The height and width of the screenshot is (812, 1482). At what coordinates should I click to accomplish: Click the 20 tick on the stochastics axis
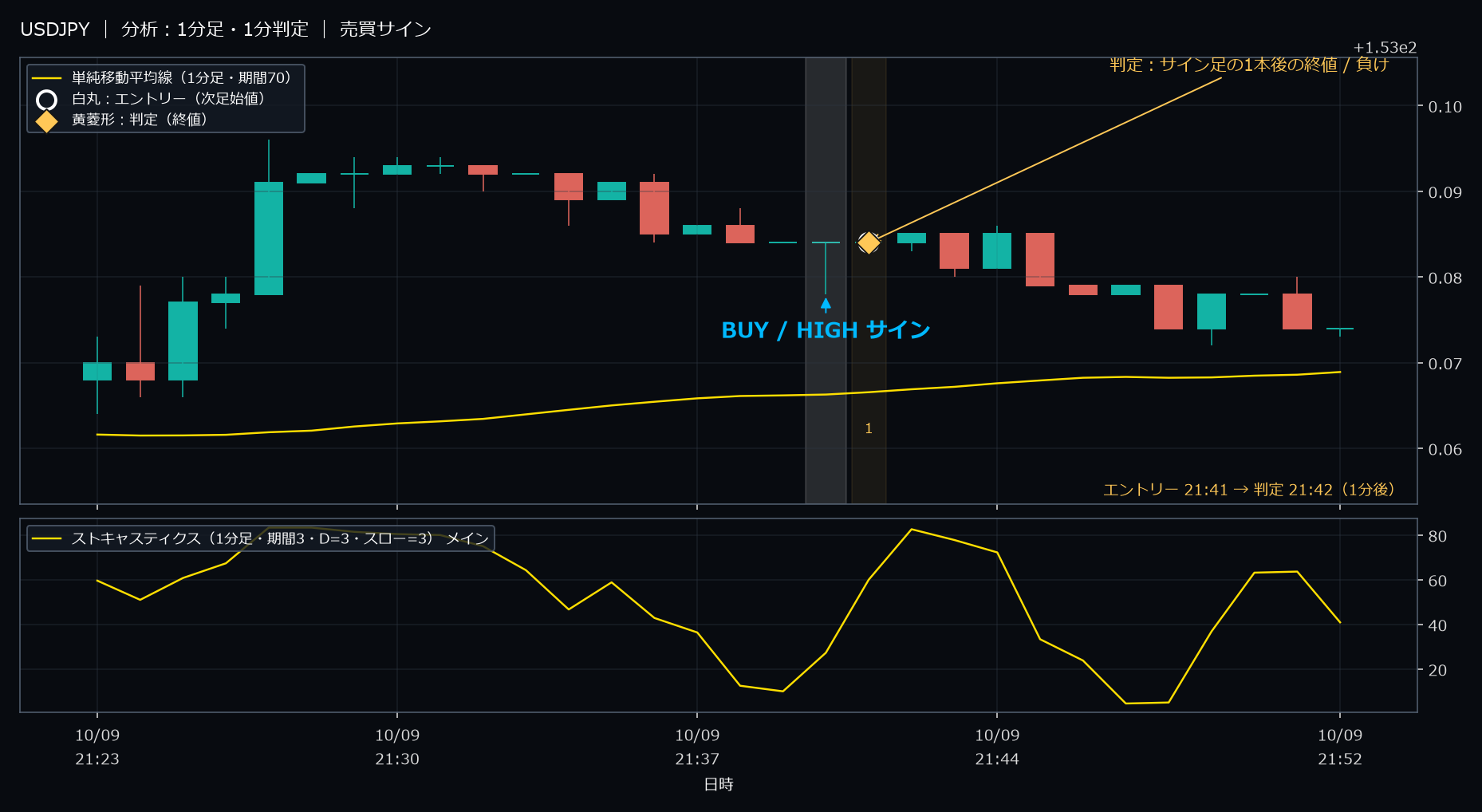[1437, 671]
